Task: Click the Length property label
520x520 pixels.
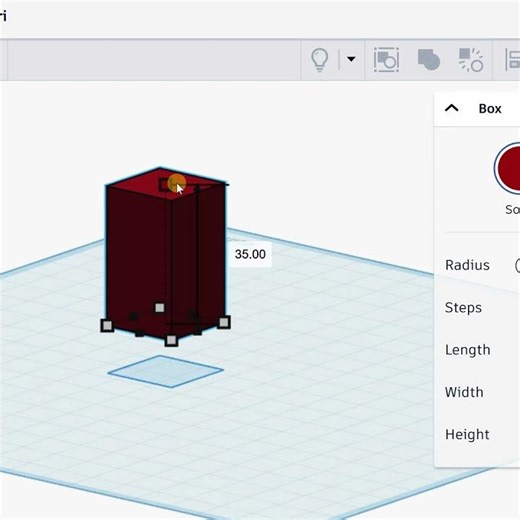Action: pos(468,350)
